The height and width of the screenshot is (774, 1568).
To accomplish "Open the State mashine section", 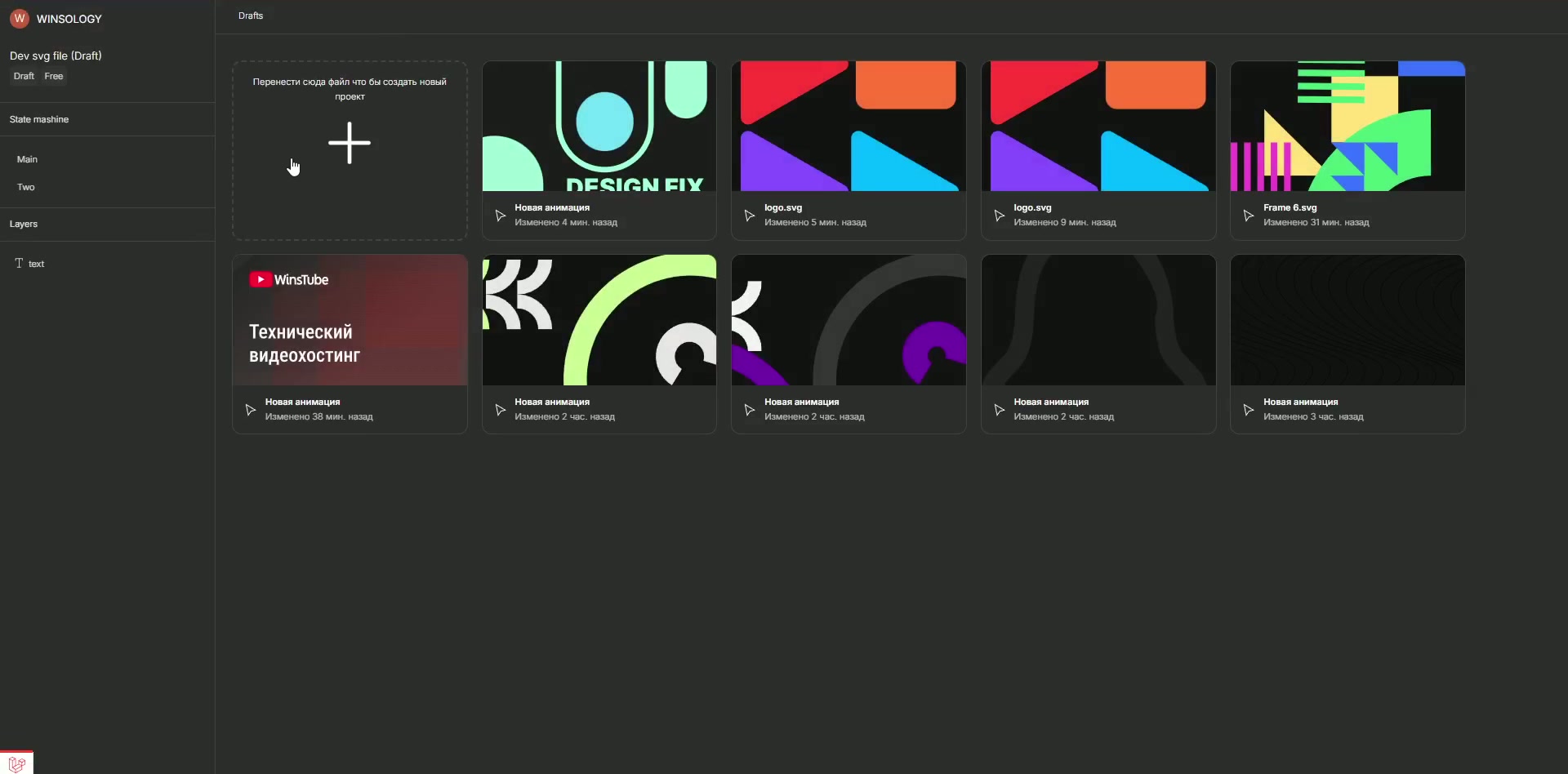I will click(39, 119).
